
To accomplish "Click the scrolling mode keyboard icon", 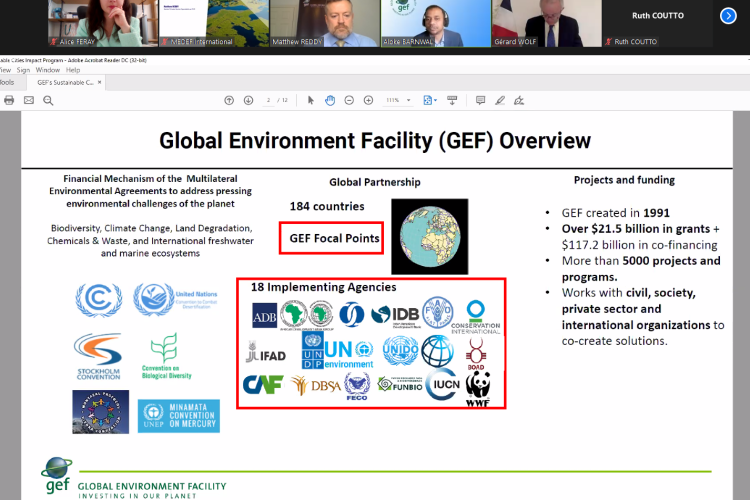I will point(452,100).
